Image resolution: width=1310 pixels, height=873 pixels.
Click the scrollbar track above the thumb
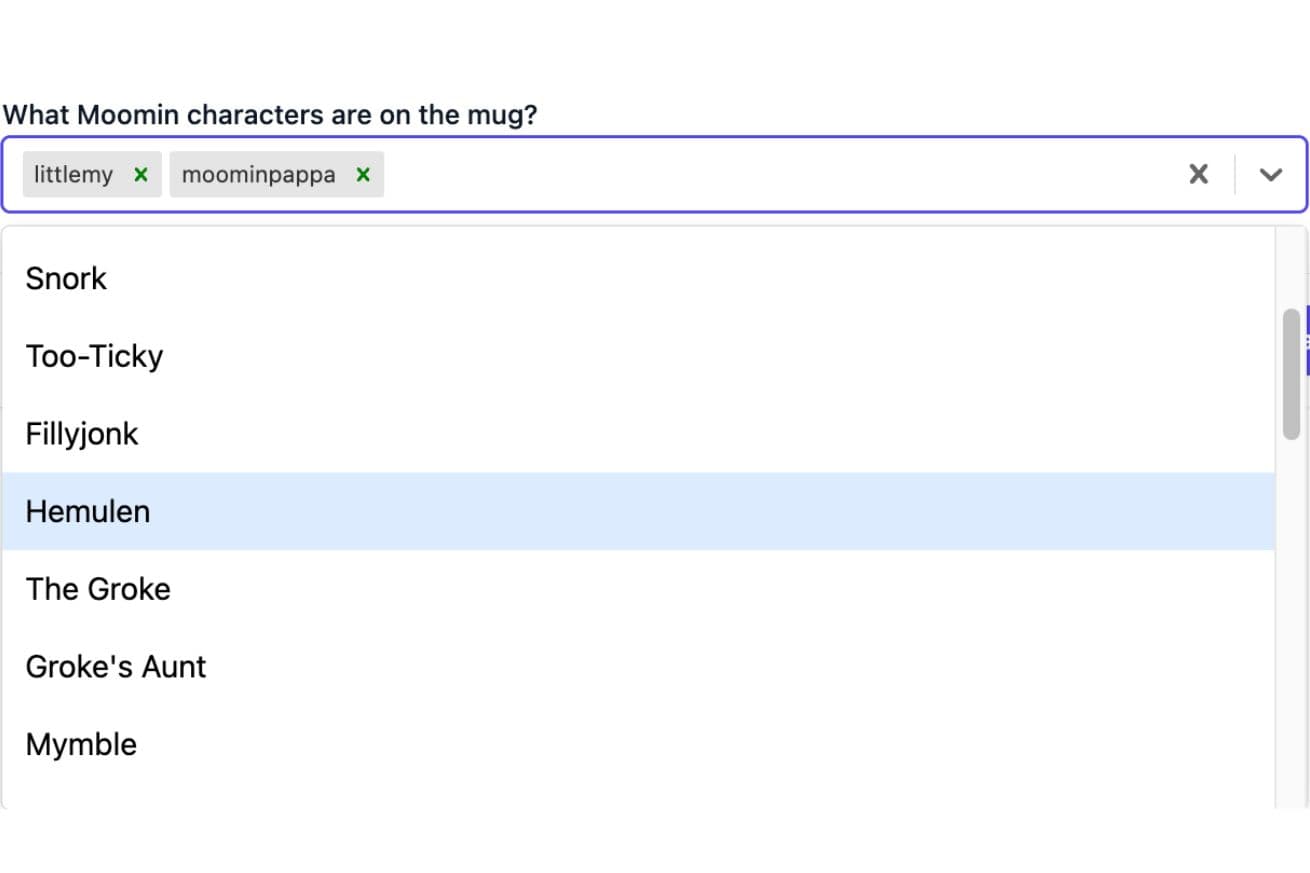(1291, 267)
